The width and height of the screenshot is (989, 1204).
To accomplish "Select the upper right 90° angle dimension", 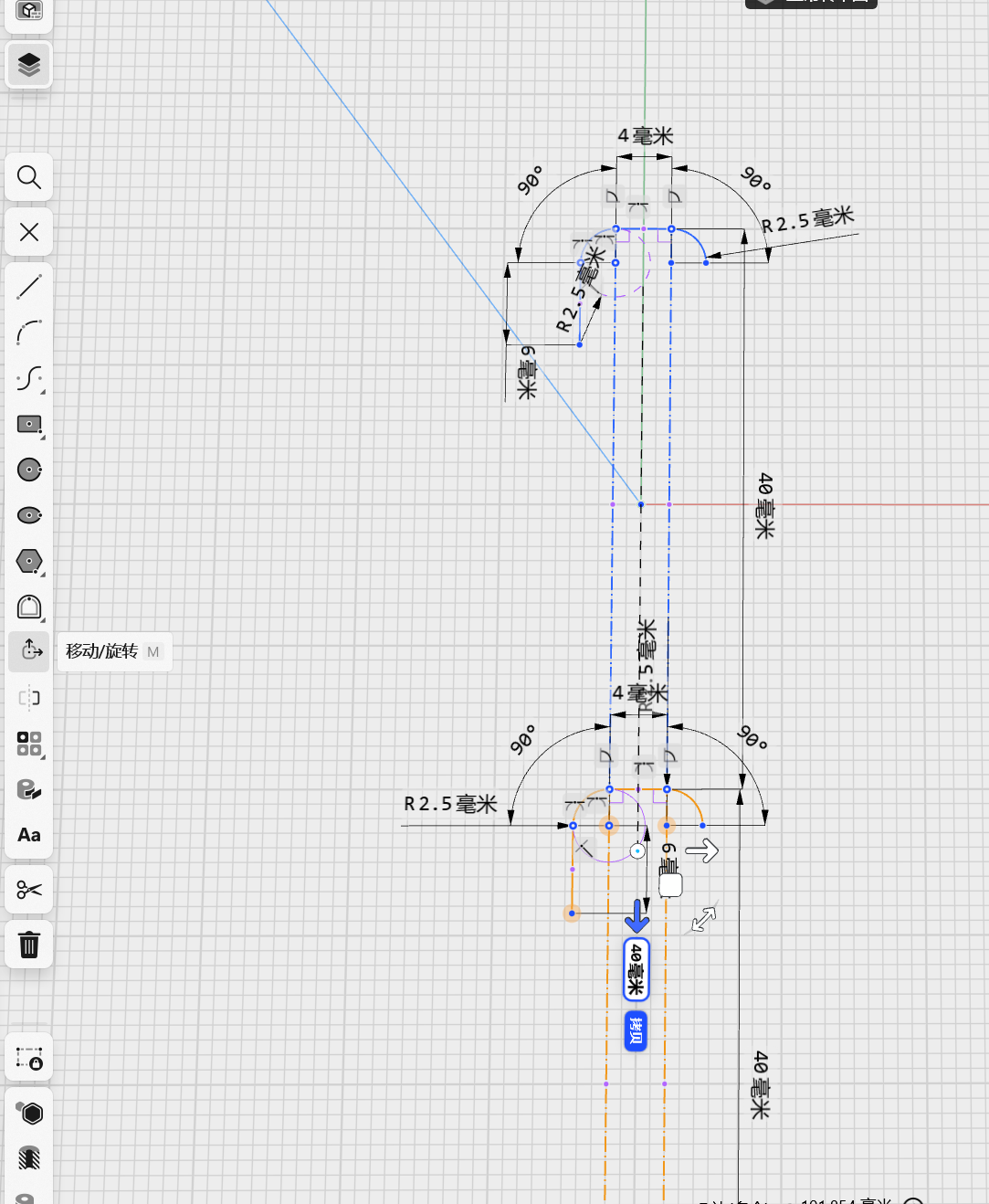I will point(755,178).
